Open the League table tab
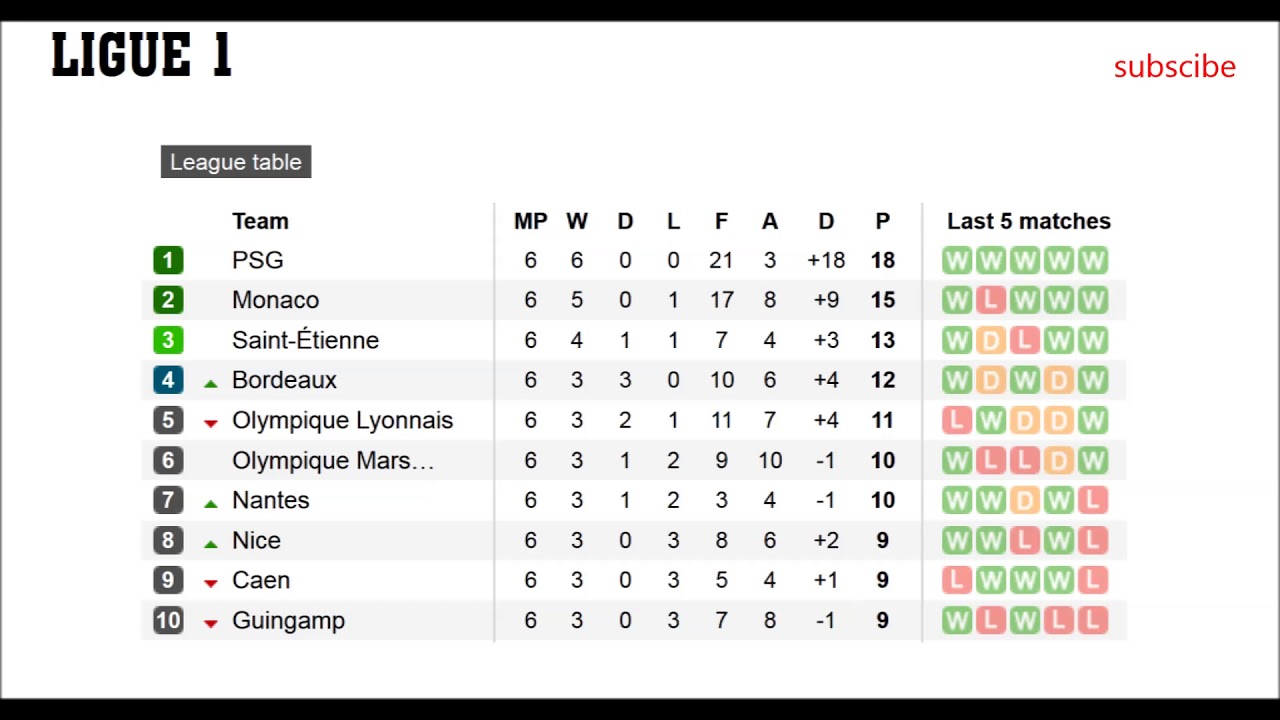Screen dimensions: 1280x720 (236, 162)
